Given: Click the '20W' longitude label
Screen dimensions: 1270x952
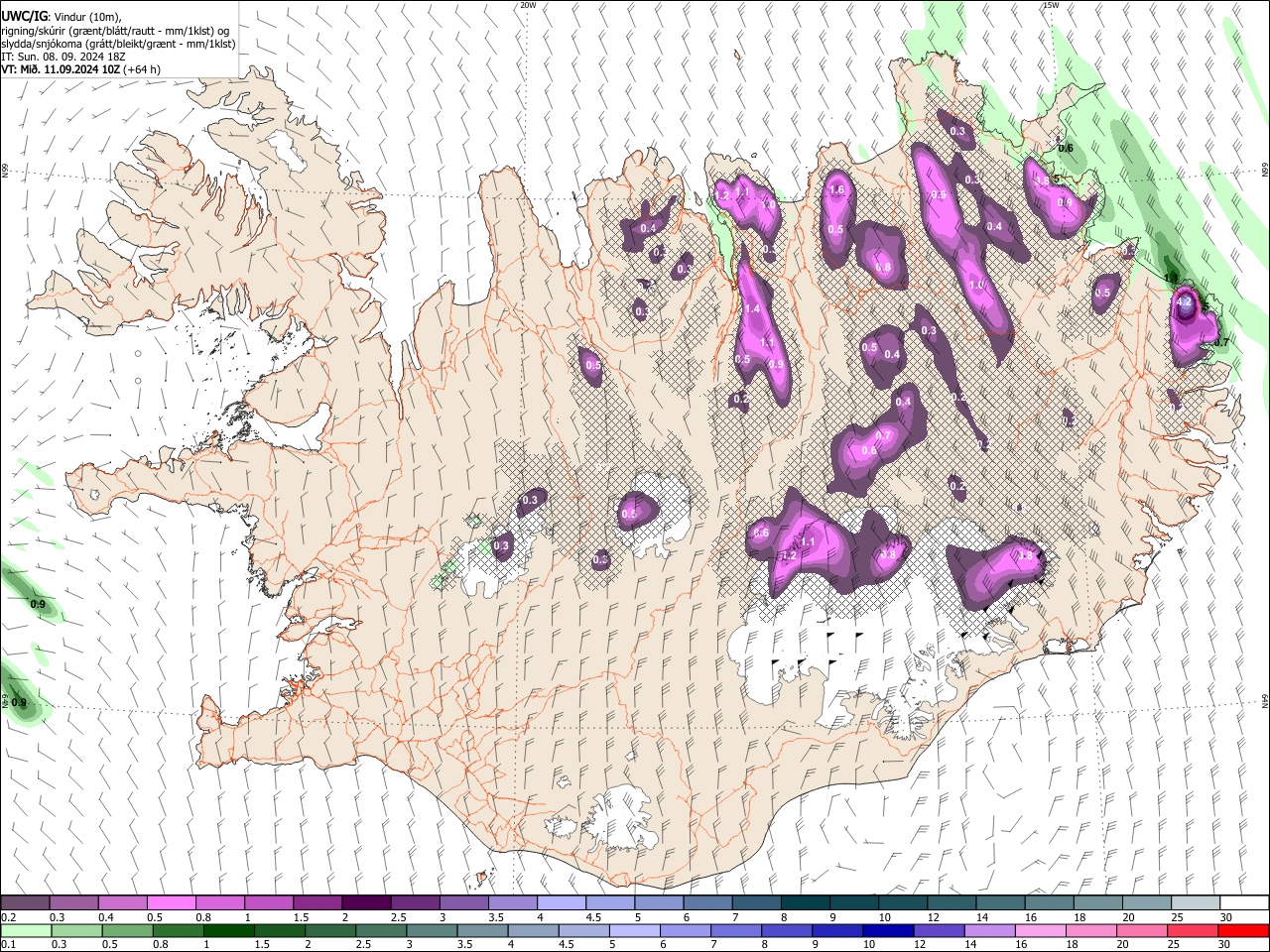Looking at the screenshot, I should coord(528,5).
